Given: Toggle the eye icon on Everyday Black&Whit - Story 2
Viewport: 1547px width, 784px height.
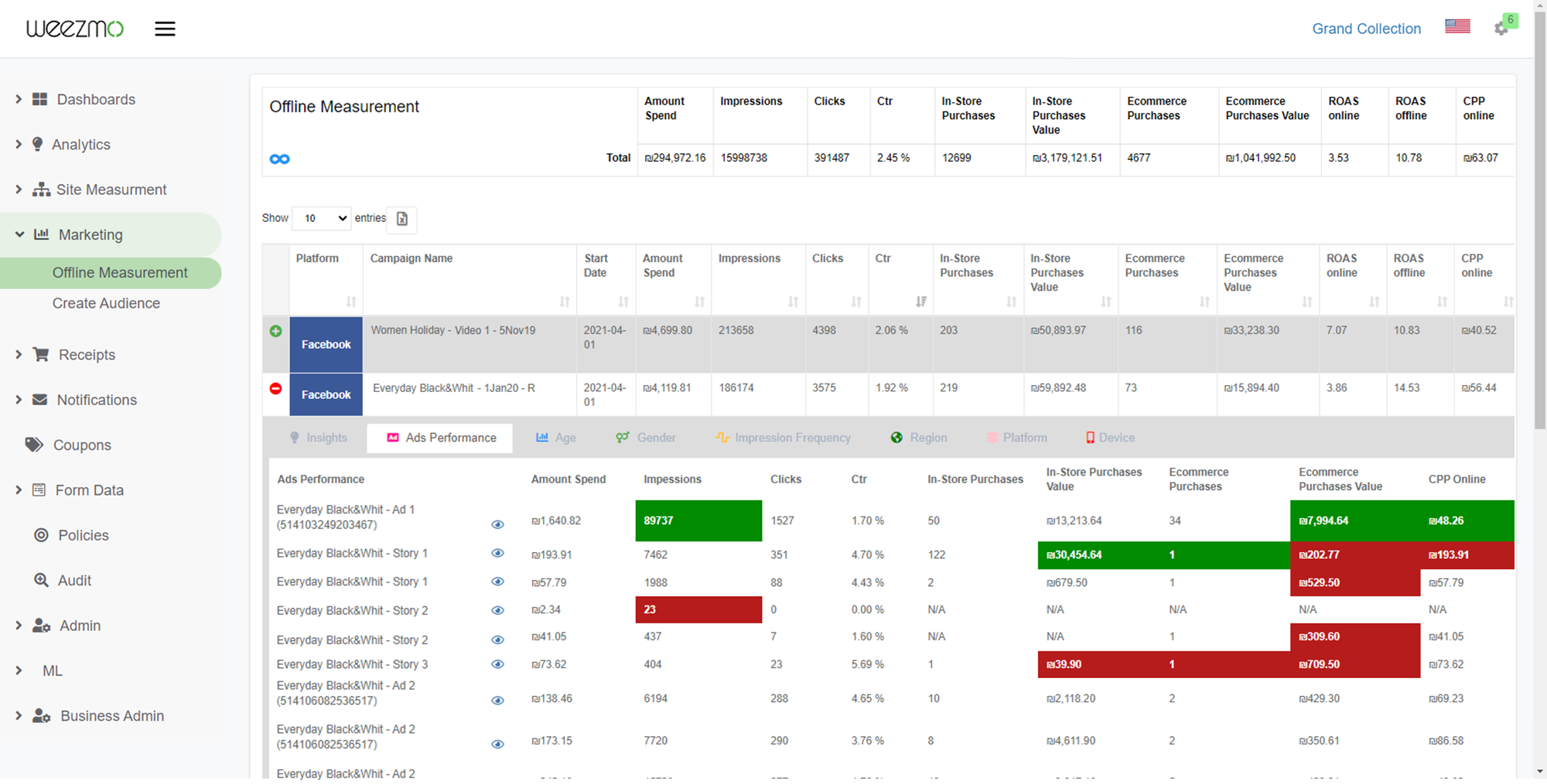Looking at the screenshot, I should (498, 610).
